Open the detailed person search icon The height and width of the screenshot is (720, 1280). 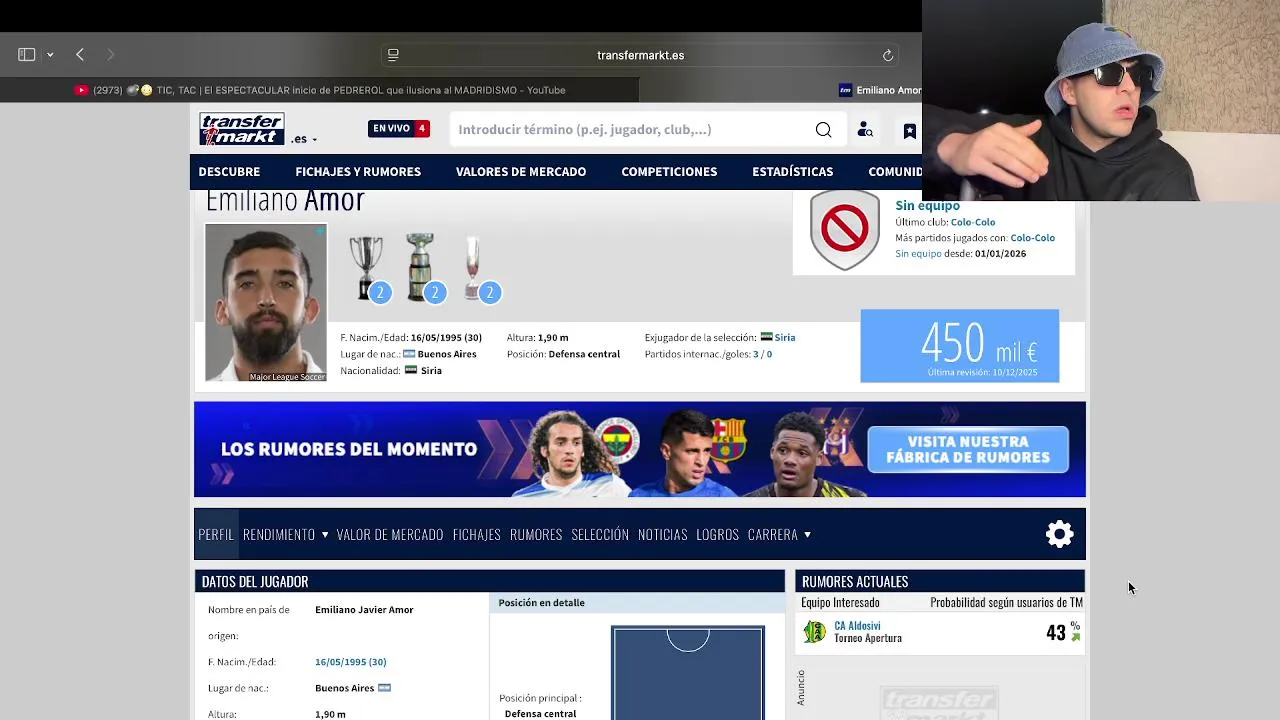click(865, 130)
